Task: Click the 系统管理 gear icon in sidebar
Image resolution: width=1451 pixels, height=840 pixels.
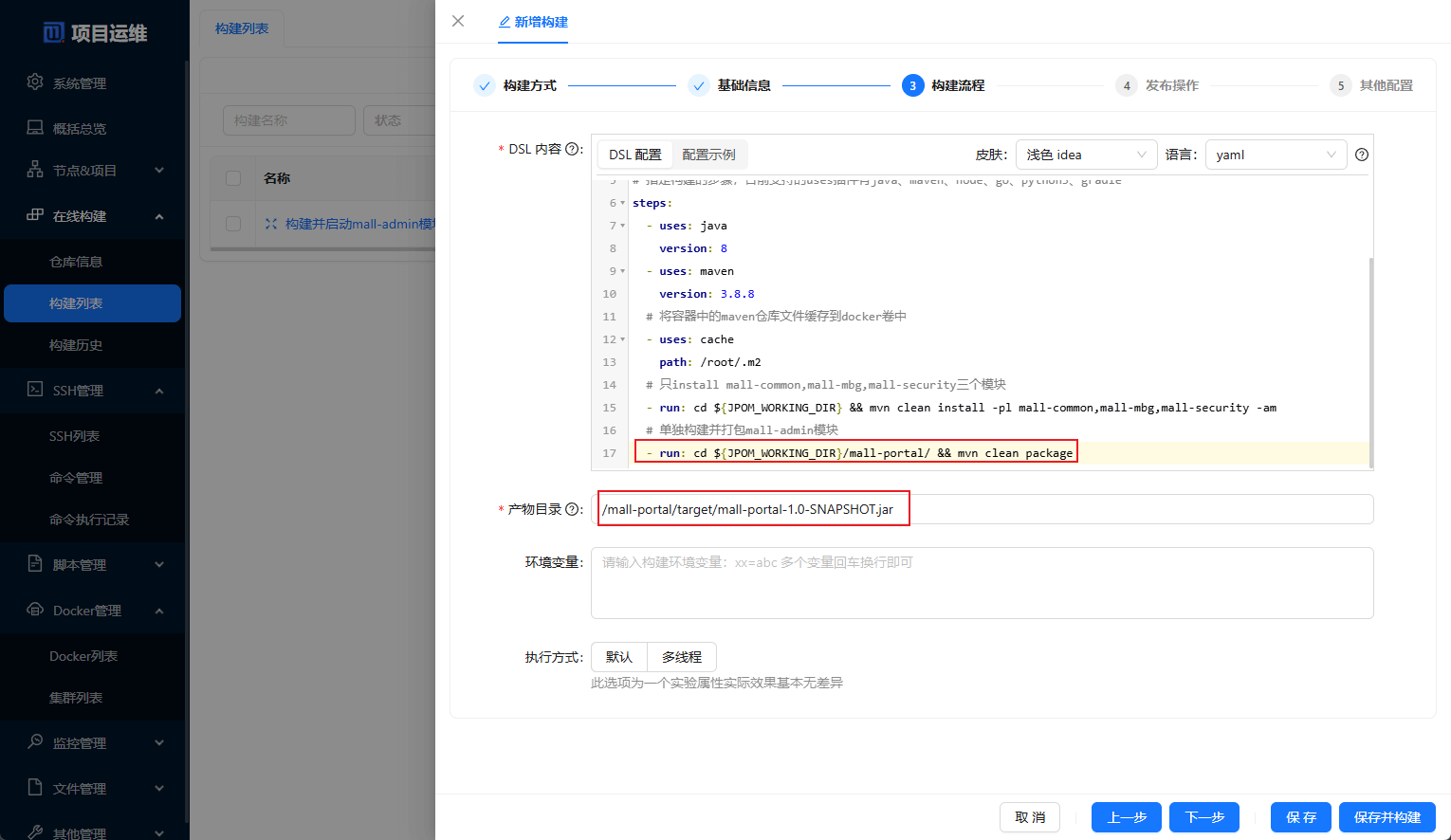Action: click(x=35, y=82)
